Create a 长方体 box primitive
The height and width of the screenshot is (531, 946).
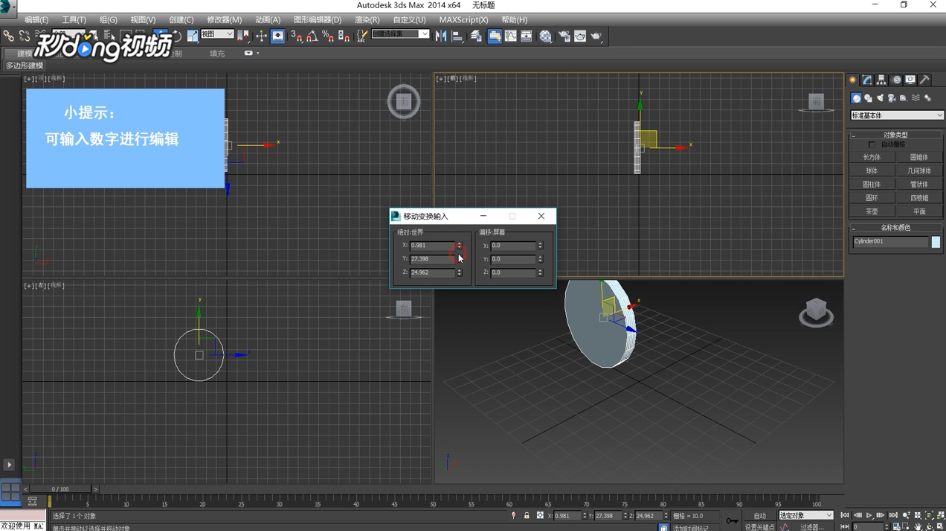(872, 157)
